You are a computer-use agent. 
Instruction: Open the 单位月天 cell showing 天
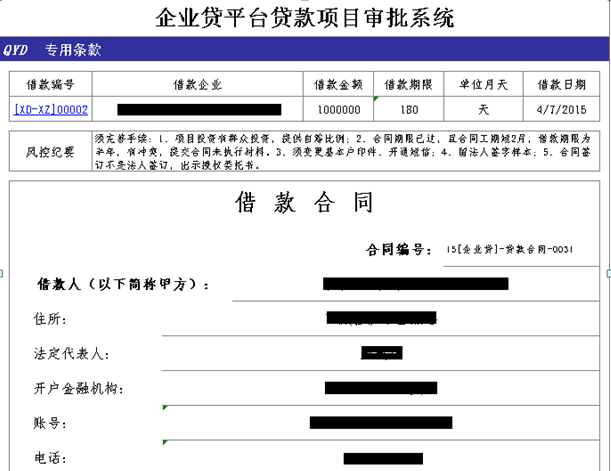[483, 109]
